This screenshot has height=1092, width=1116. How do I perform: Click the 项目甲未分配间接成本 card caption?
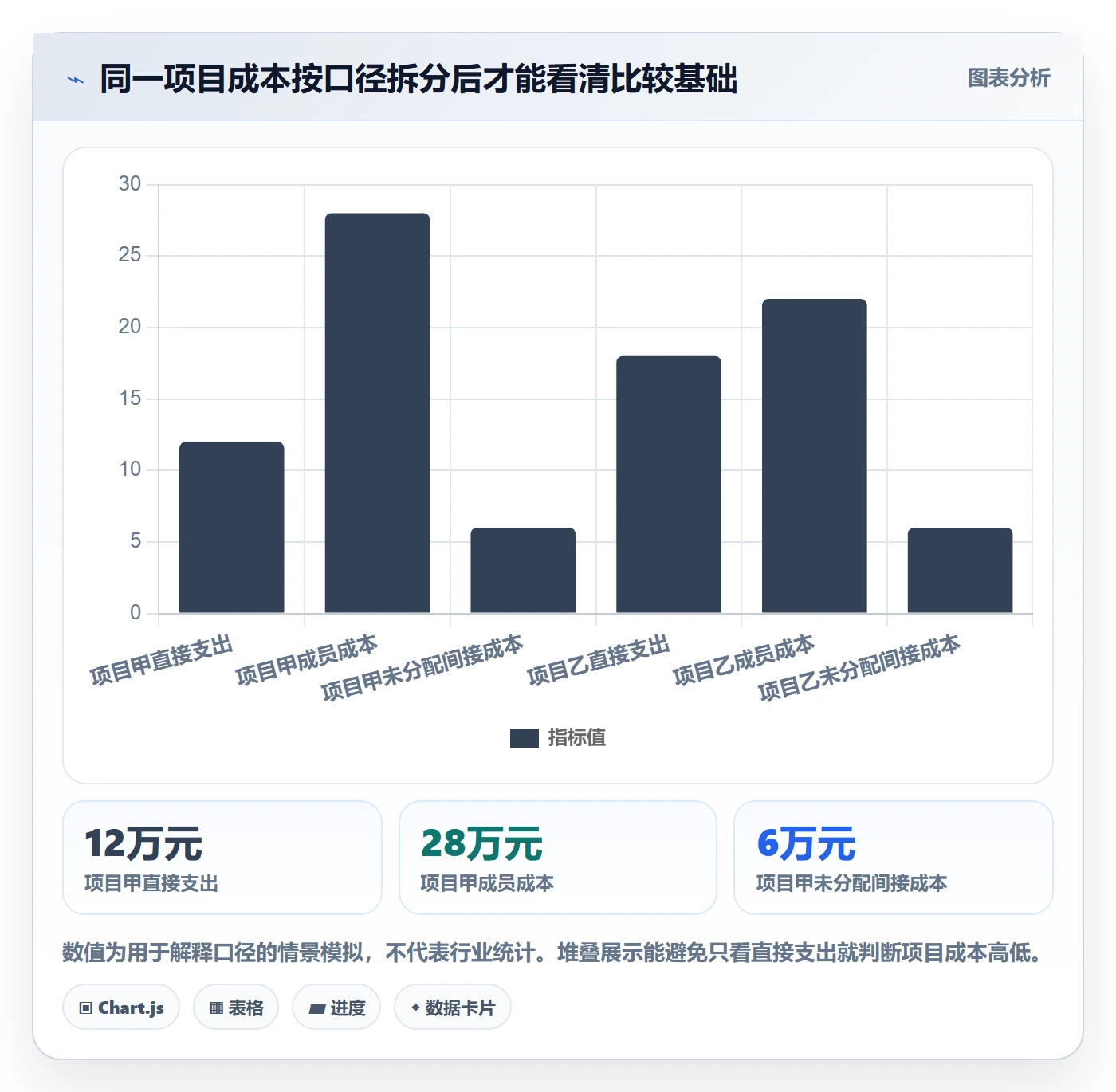[851, 883]
